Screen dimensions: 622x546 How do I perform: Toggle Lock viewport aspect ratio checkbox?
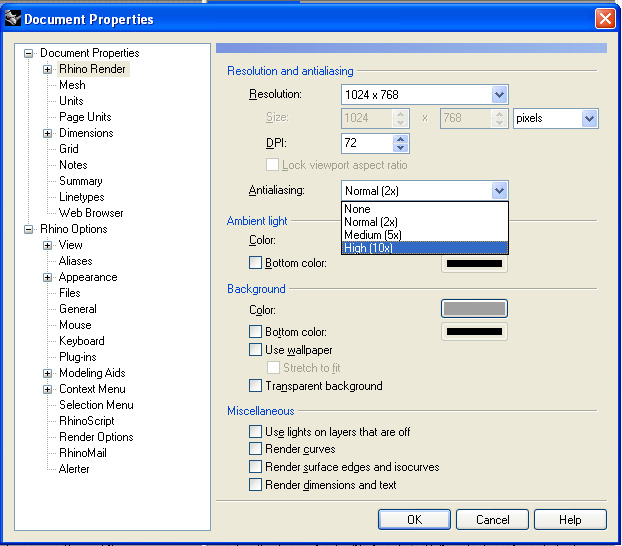pyautogui.click(x=272, y=165)
